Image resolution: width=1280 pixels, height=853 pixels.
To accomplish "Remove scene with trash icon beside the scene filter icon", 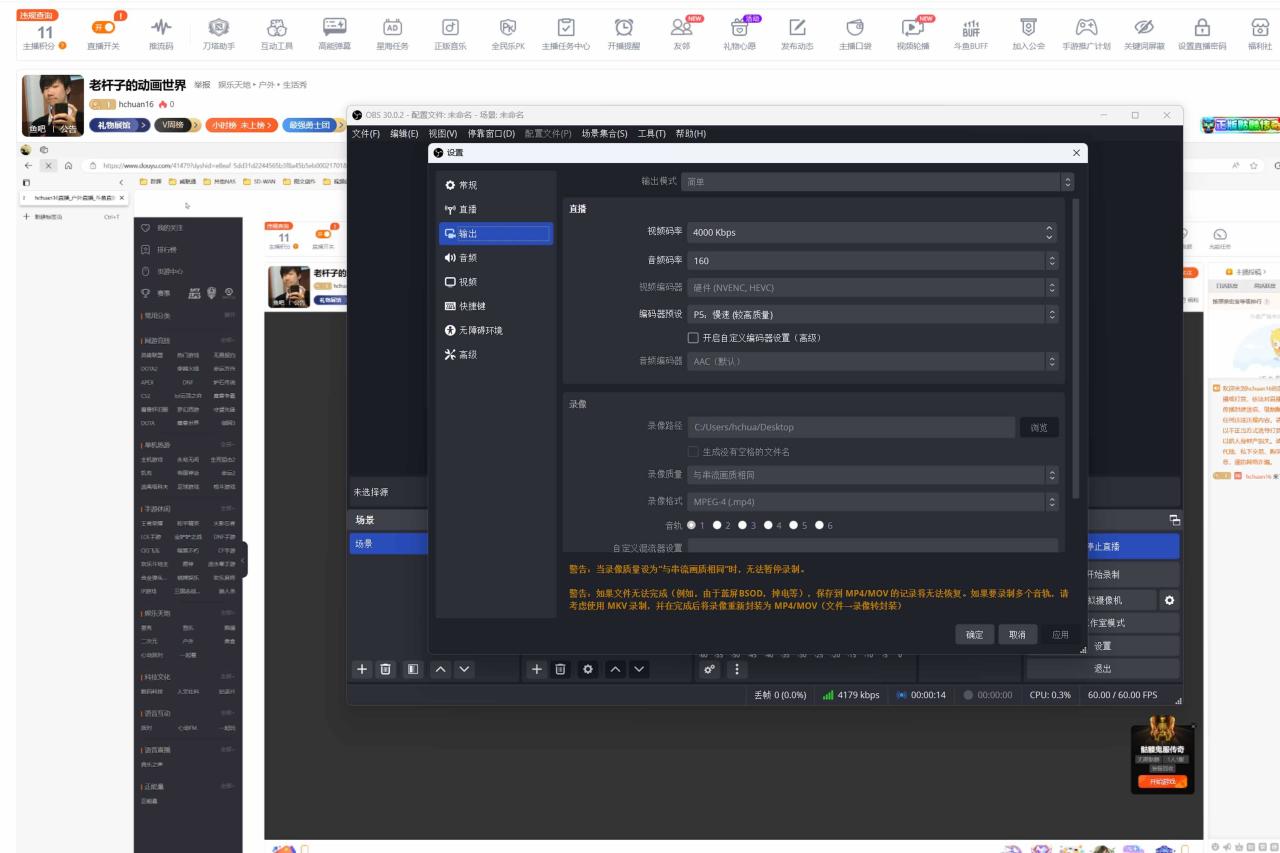I will (x=385, y=669).
